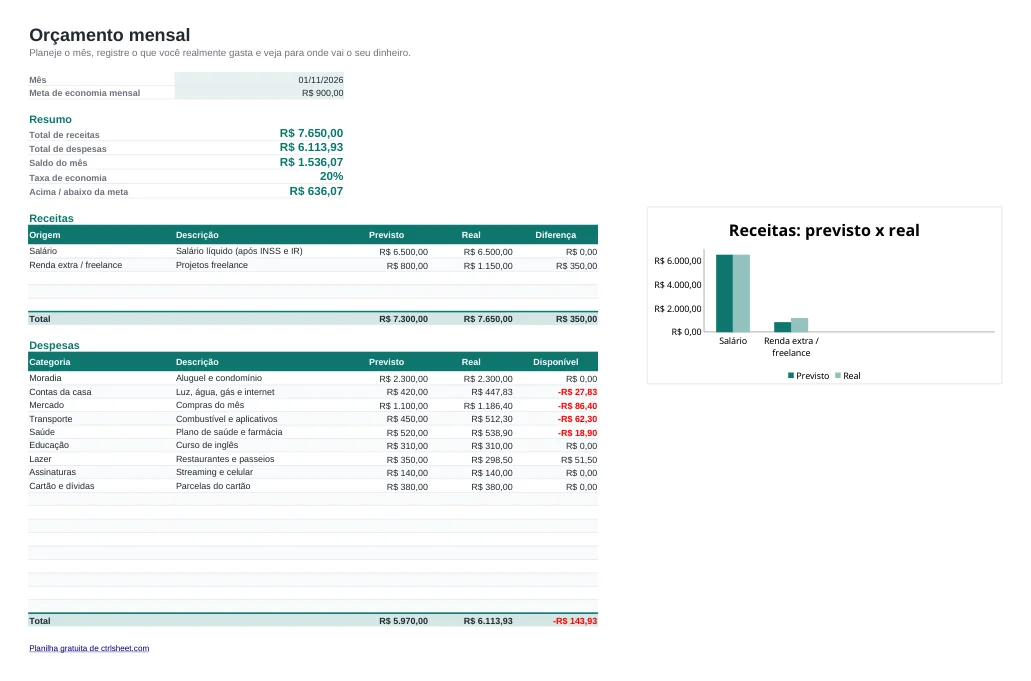Viewport: 1031px width, 681px height.
Task: Click the Real legend swatch in the chart
Action: click(838, 375)
